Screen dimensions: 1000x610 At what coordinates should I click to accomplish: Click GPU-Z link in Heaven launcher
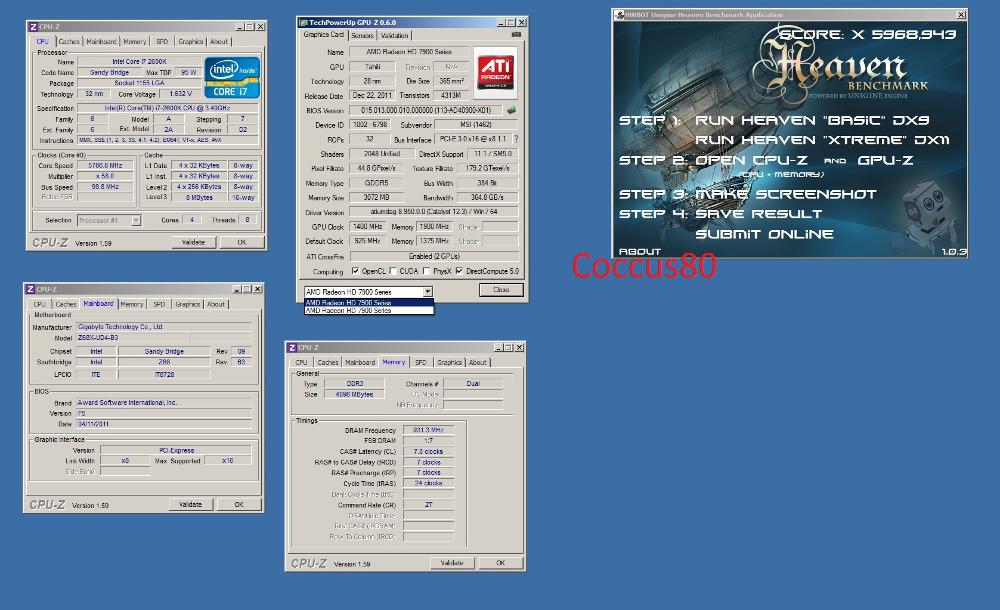pyautogui.click(x=885, y=160)
